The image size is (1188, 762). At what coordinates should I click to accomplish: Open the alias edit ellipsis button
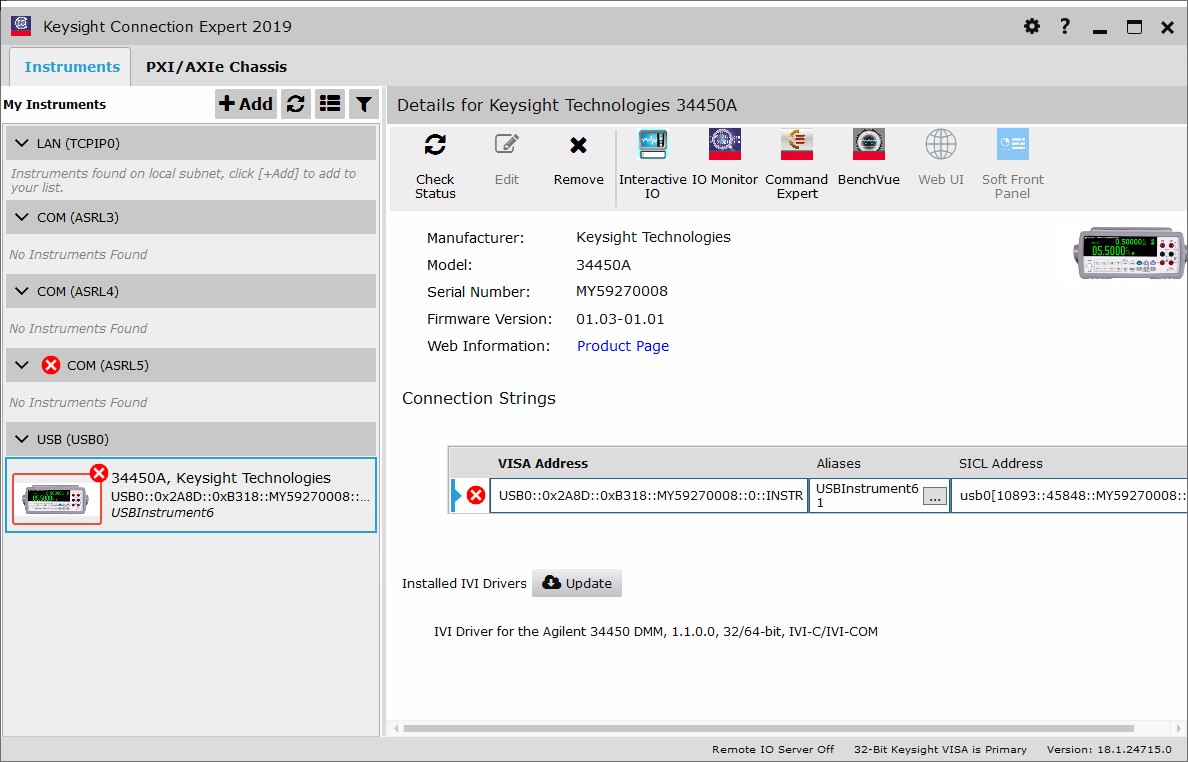tap(935, 497)
